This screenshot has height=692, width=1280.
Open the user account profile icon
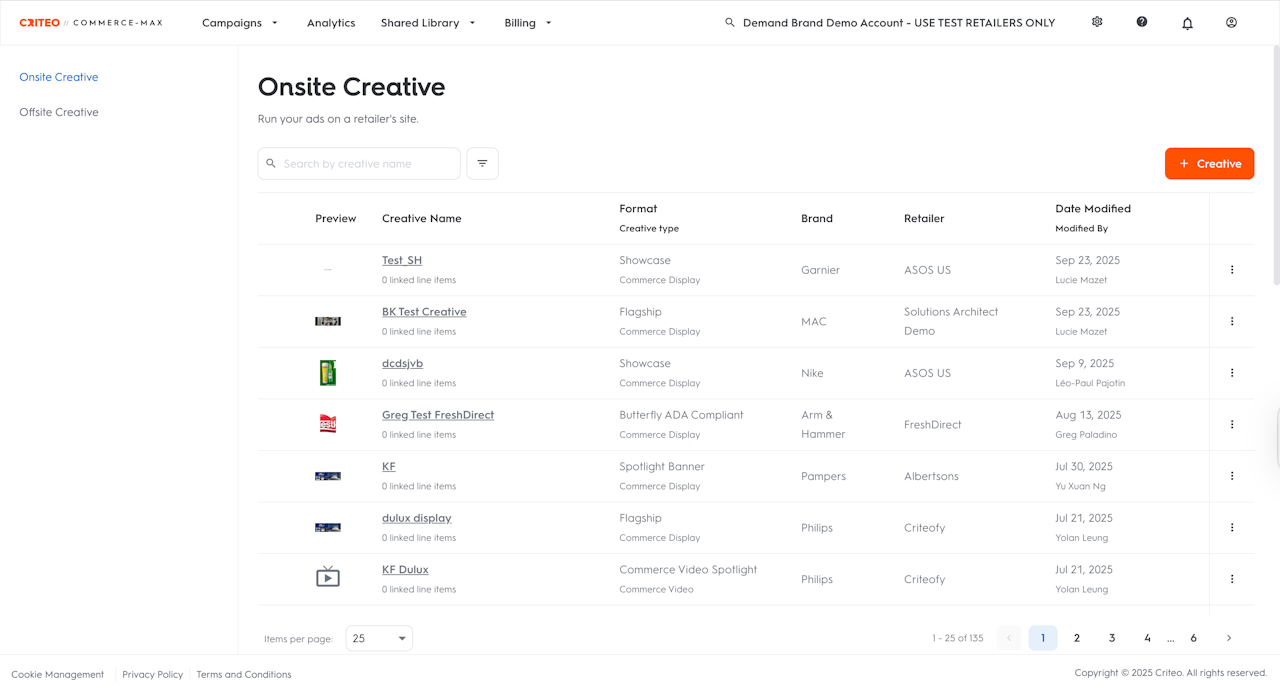(x=1231, y=22)
